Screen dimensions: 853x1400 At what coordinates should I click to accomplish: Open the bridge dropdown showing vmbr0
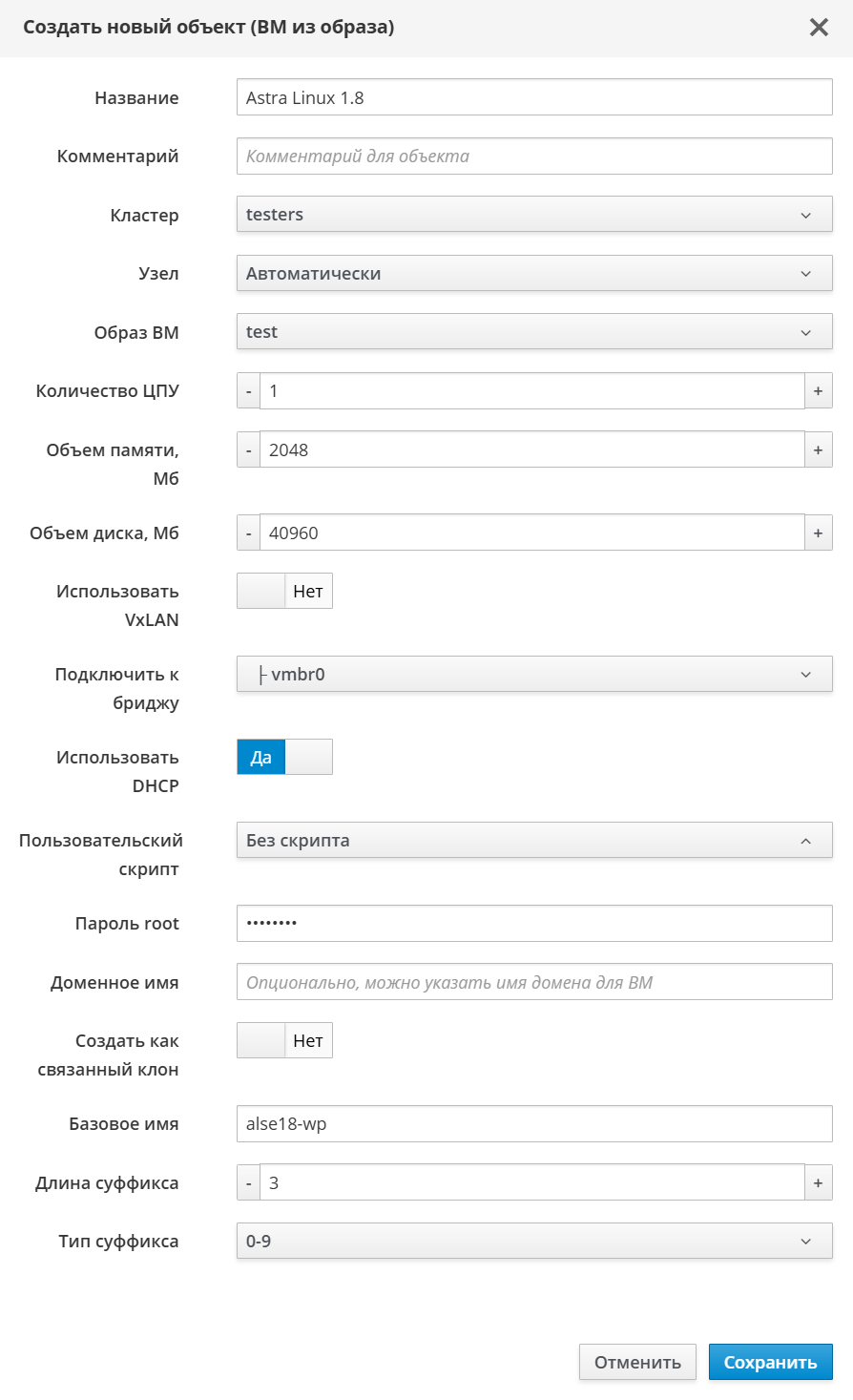[x=534, y=675]
